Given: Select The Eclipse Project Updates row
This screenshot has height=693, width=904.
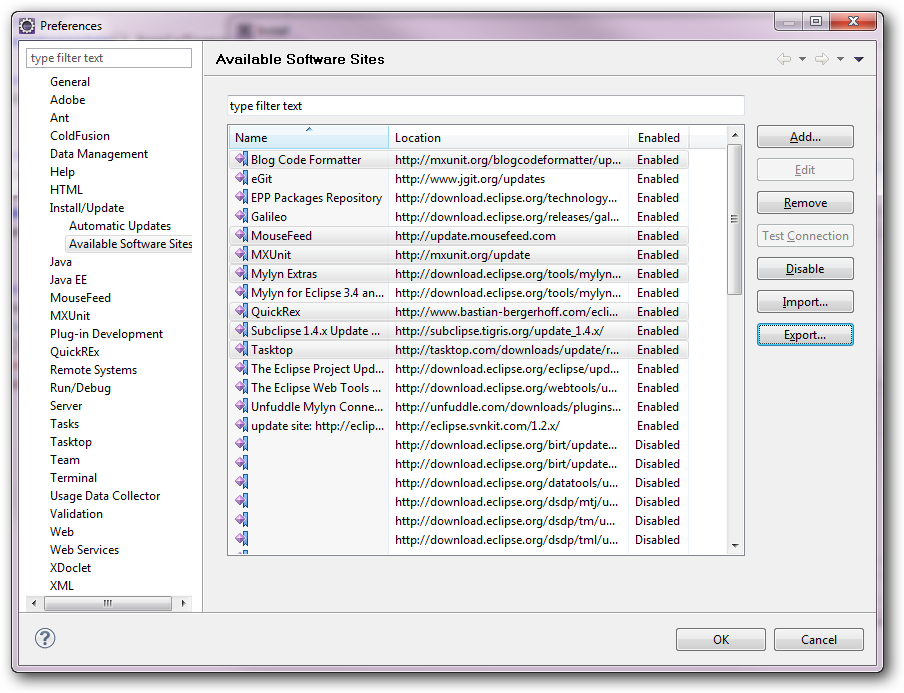Looking at the screenshot, I should [x=459, y=368].
